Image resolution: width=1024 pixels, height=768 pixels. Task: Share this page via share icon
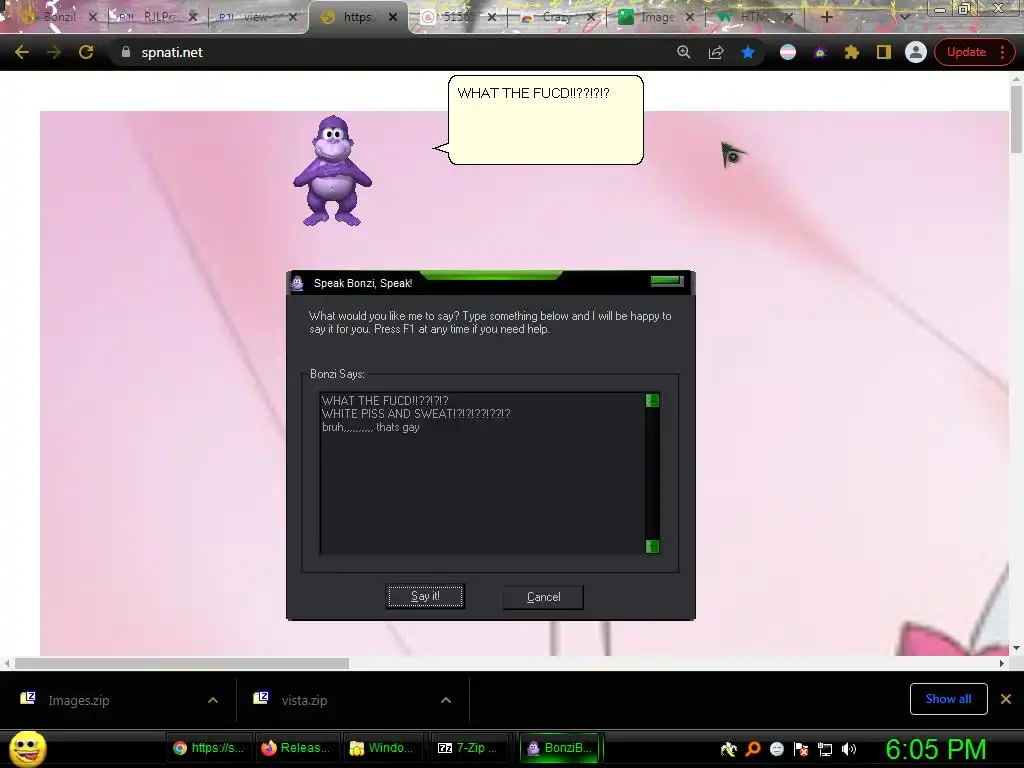click(x=716, y=52)
